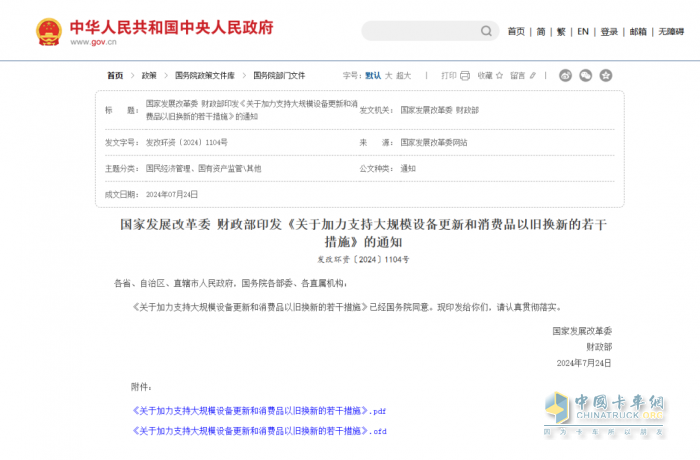This screenshot has height=460, width=700.
Task: Click the 登录 login link
Action: tap(609, 31)
